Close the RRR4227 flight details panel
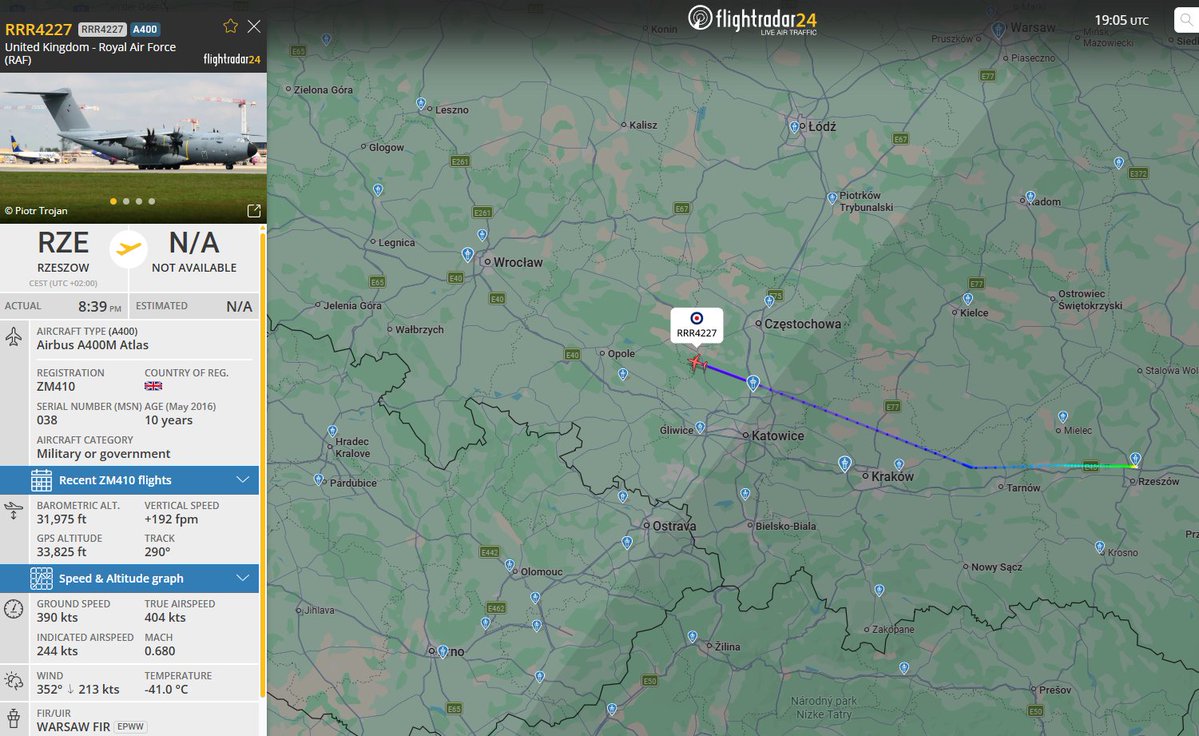Viewport: 1199px width, 736px height. pos(254,27)
